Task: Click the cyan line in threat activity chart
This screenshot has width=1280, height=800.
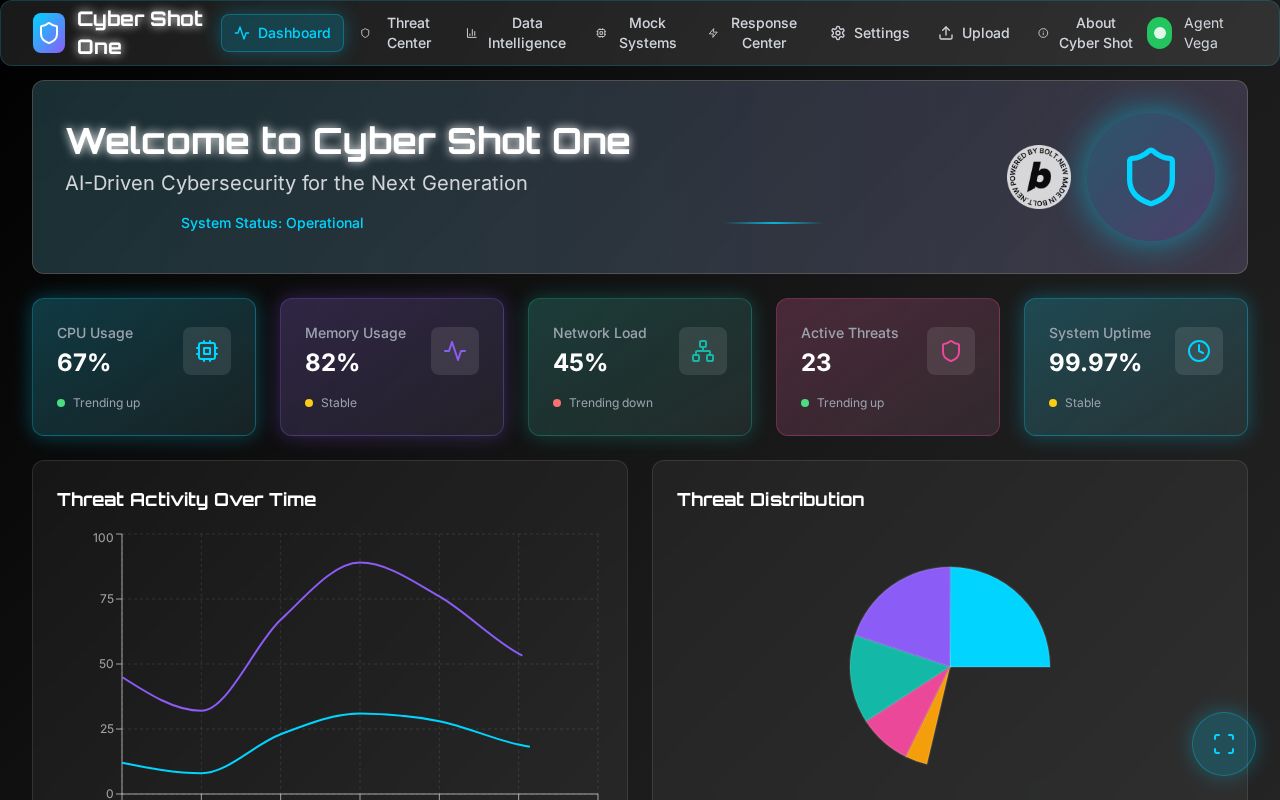Action: pyautogui.click(x=361, y=714)
